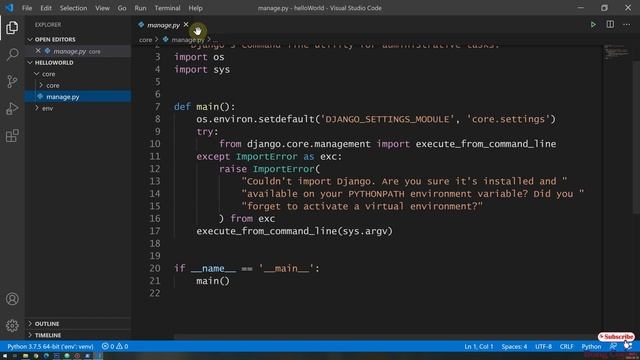The width and height of the screenshot is (640, 360).
Task: Open the Terminal menu
Action: [x=167, y=8]
